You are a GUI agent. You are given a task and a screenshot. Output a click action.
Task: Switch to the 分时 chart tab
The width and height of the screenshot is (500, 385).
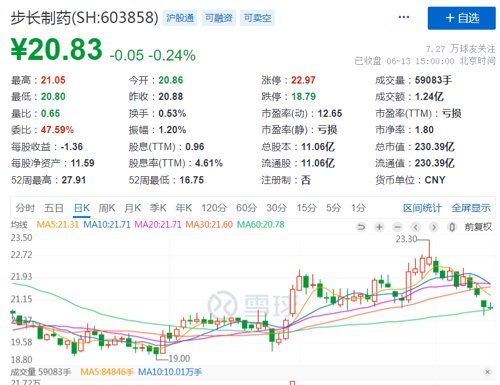pos(25,208)
